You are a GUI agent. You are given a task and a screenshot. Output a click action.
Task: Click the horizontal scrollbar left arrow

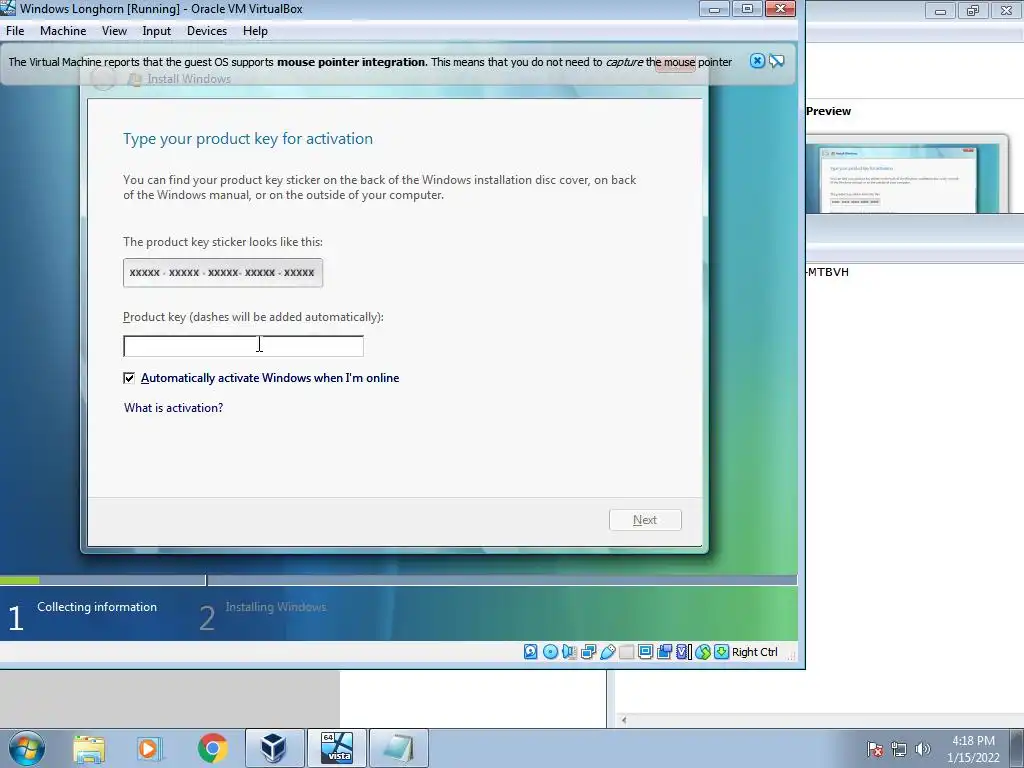point(624,720)
